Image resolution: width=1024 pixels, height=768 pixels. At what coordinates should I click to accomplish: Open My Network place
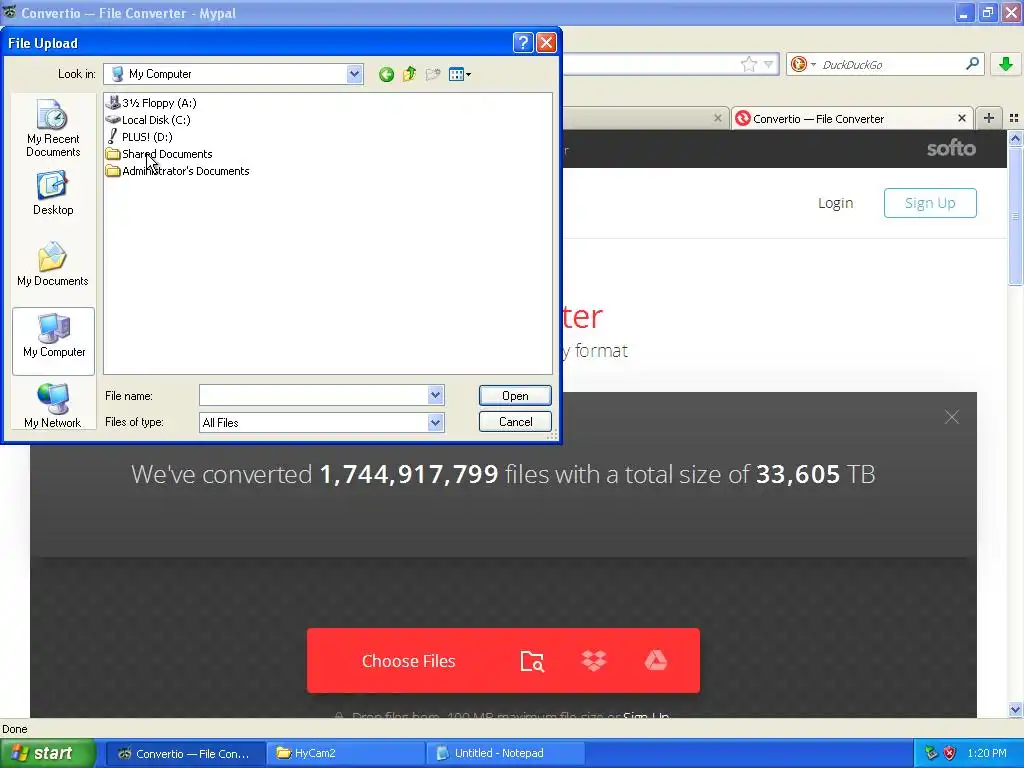[x=53, y=406]
